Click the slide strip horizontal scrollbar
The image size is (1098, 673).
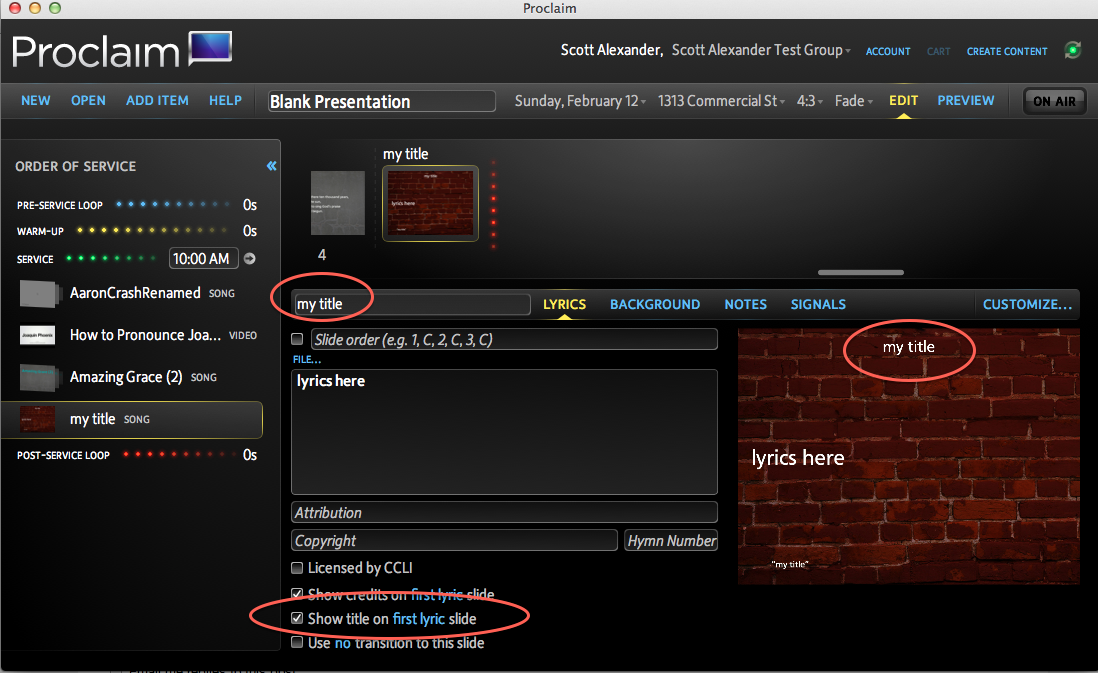tap(861, 272)
